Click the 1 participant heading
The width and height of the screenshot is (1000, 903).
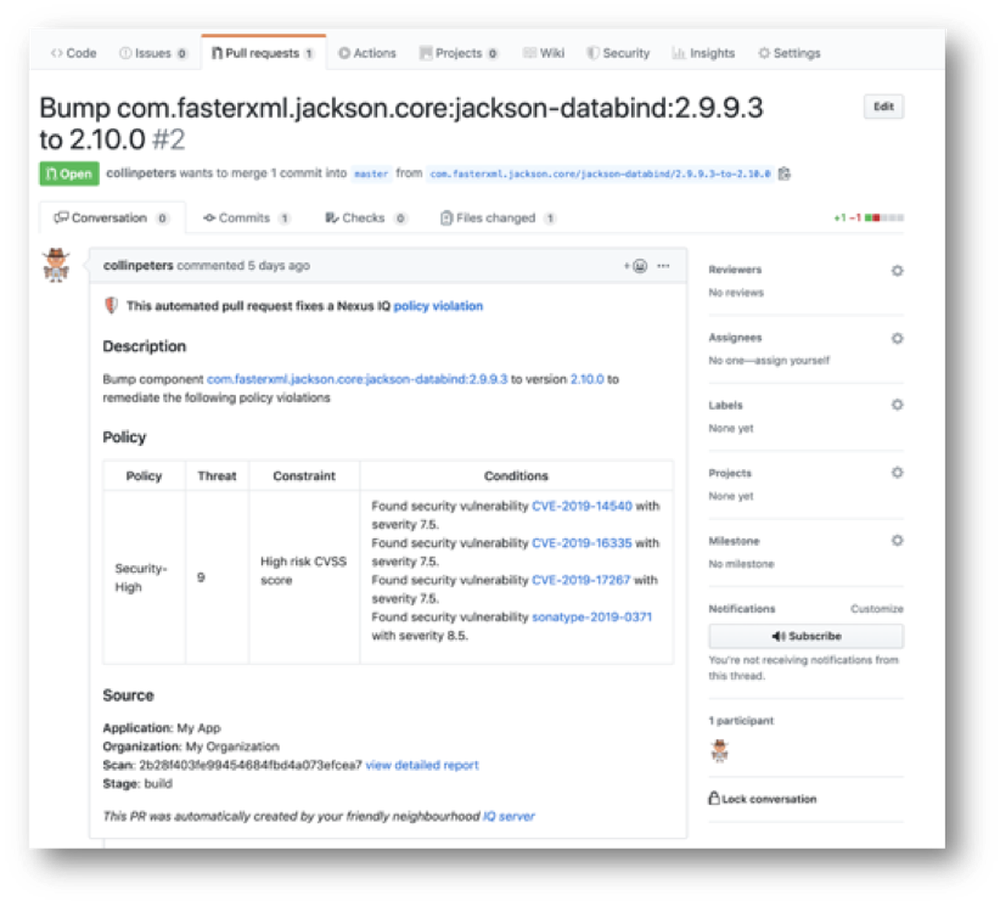[741, 721]
